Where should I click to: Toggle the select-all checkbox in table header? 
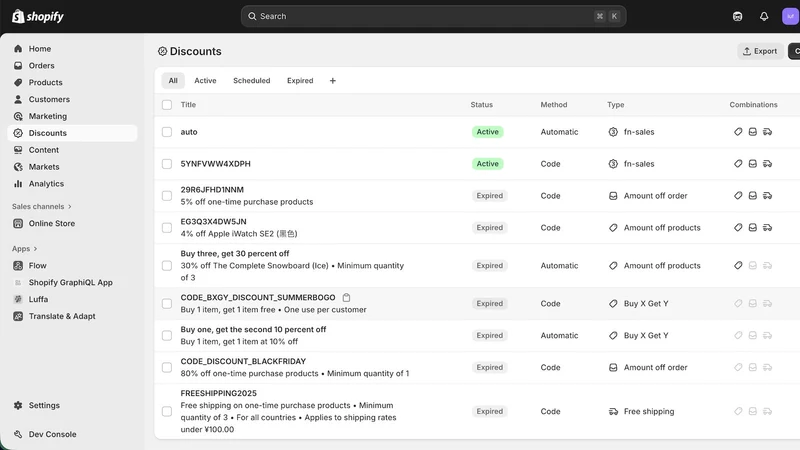click(x=167, y=105)
